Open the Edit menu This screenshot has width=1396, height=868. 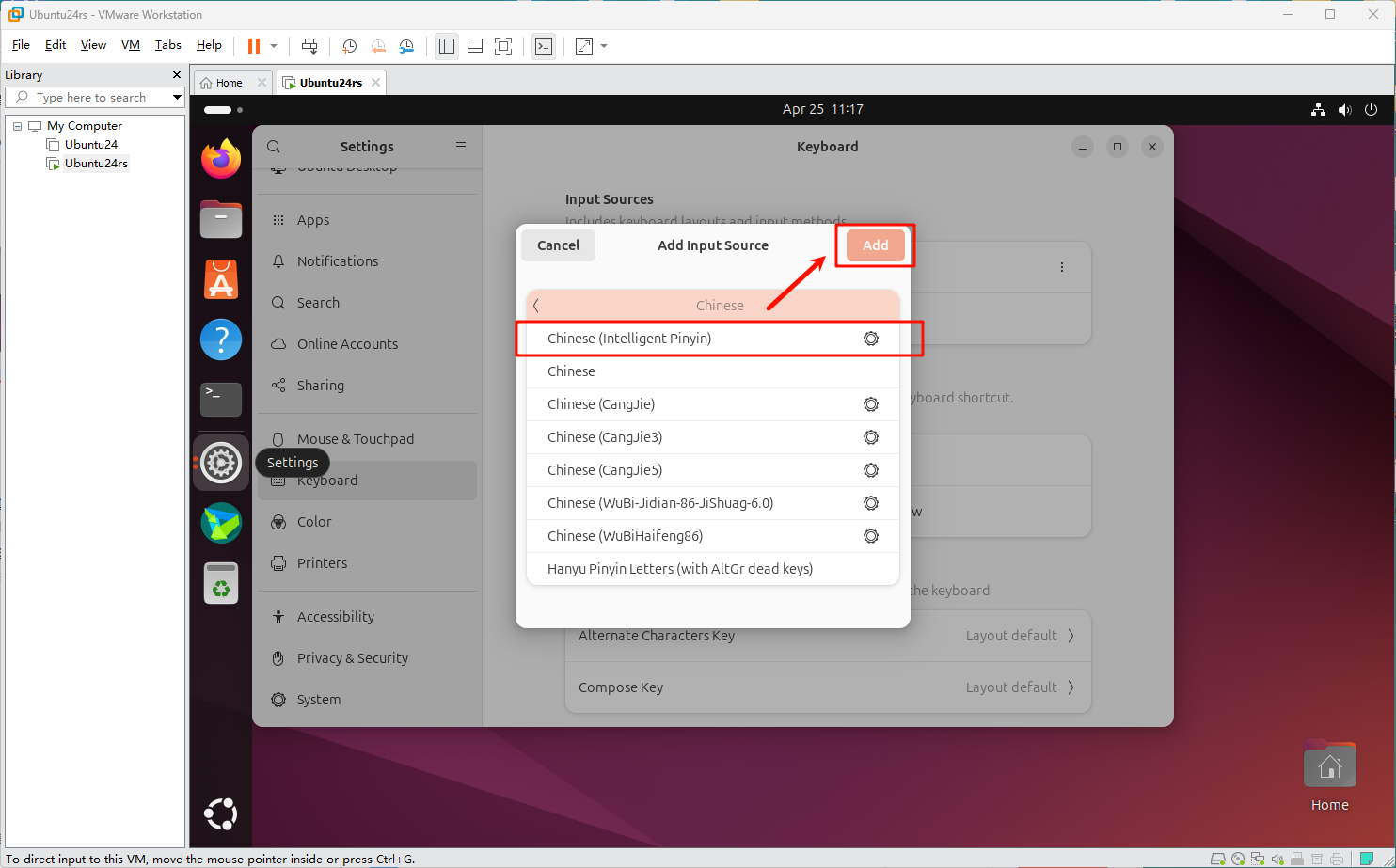point(56,45)
